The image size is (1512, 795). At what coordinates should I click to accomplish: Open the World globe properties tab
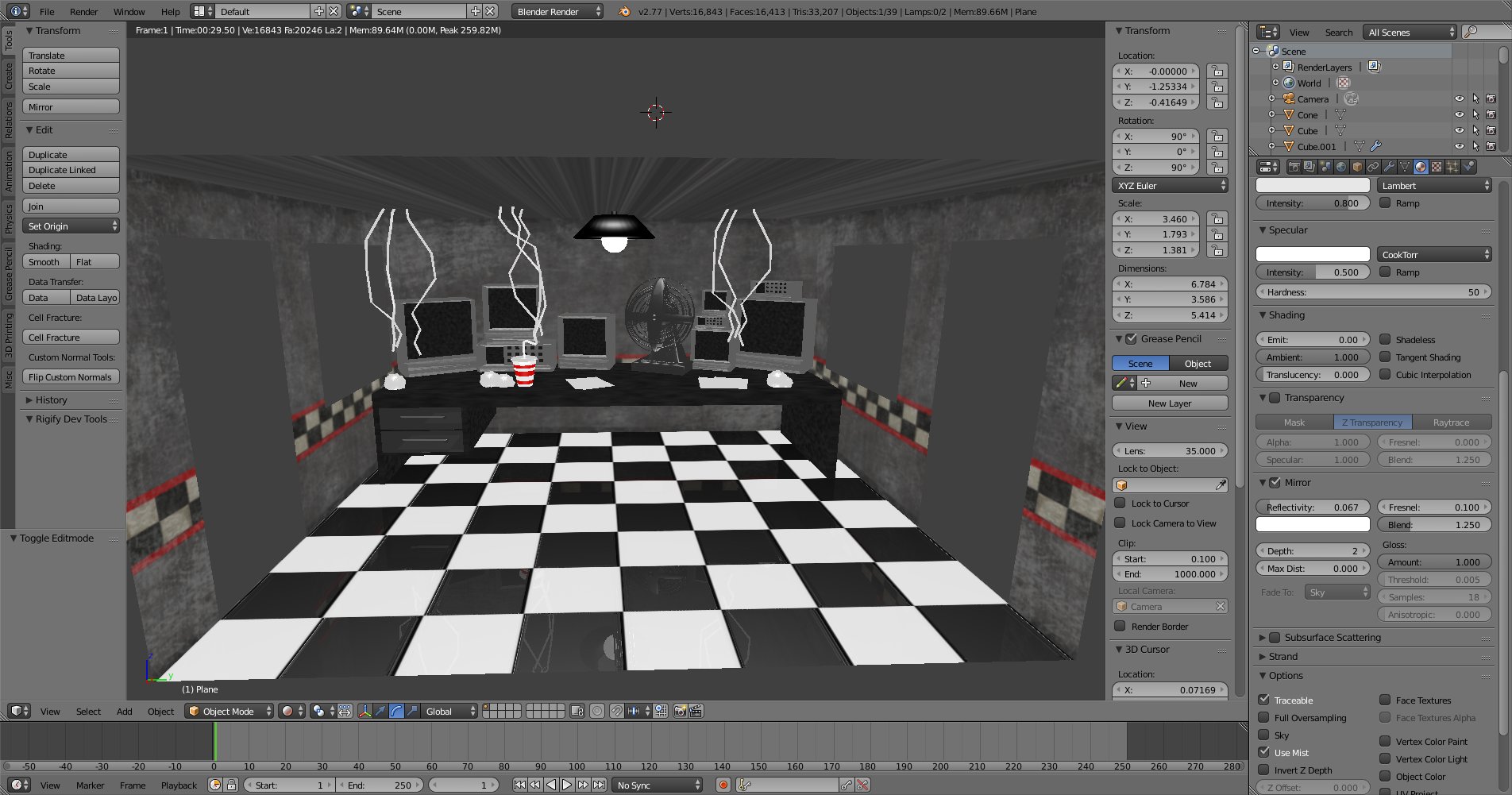1341,167
